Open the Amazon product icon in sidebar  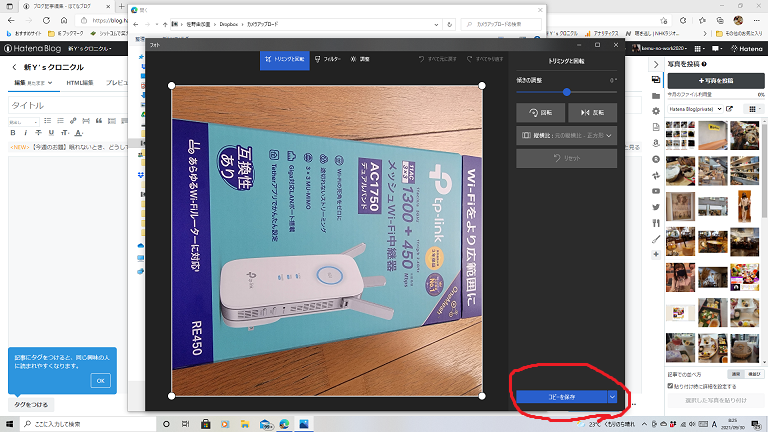656,143
